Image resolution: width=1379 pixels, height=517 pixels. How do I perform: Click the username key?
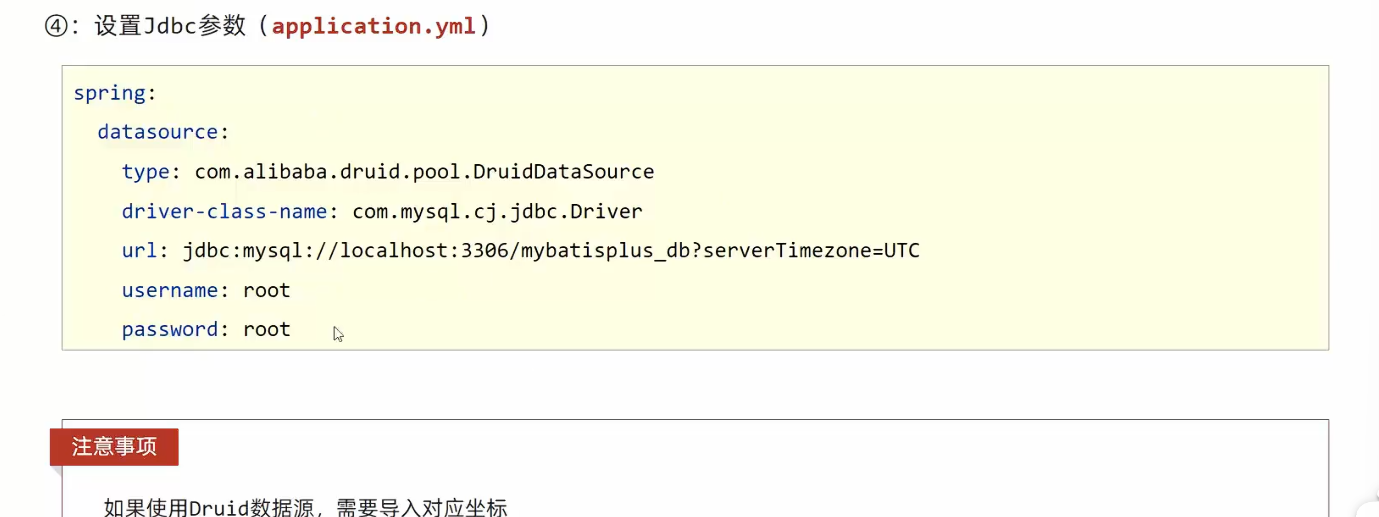point(170,291)
